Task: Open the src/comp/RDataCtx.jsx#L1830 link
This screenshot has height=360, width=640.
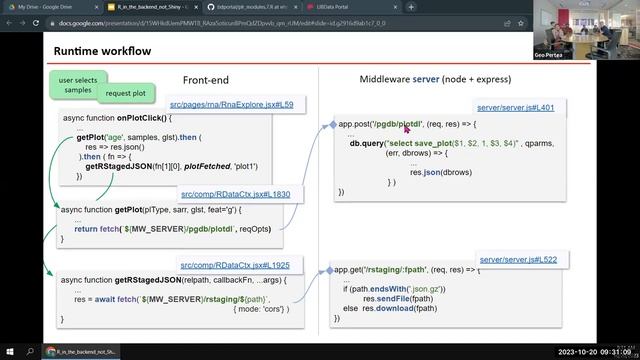Action: click(x=236, y=194)
